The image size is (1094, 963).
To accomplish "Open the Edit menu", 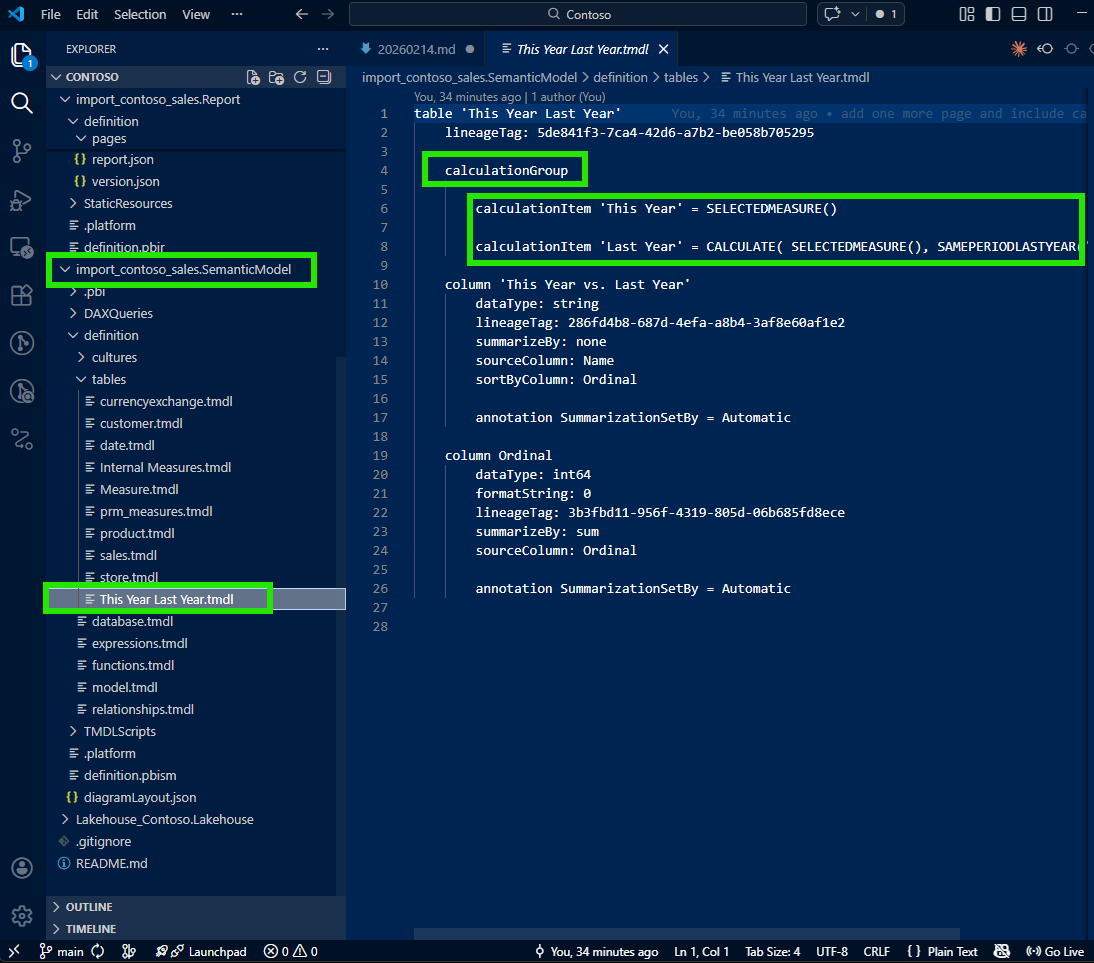I will click(87, 14).
